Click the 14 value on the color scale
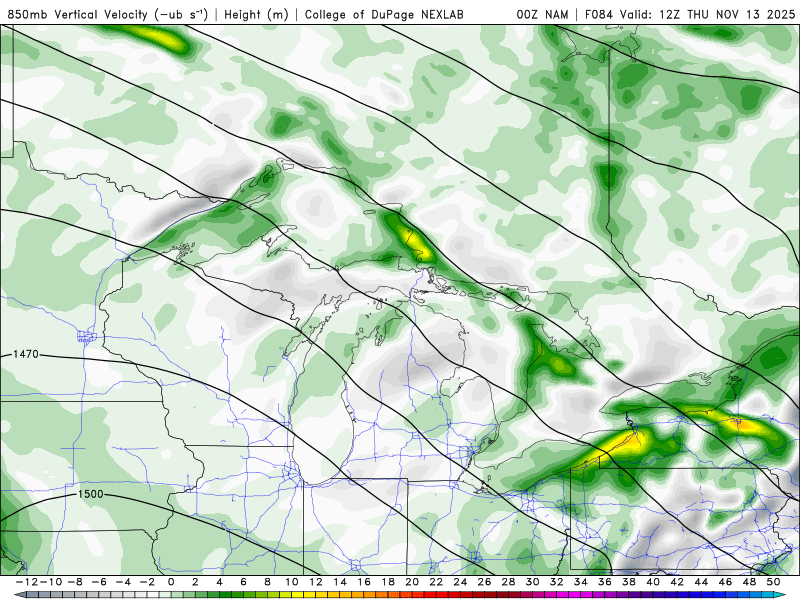This screenshot has width=800, height=600. coord(340,582)
